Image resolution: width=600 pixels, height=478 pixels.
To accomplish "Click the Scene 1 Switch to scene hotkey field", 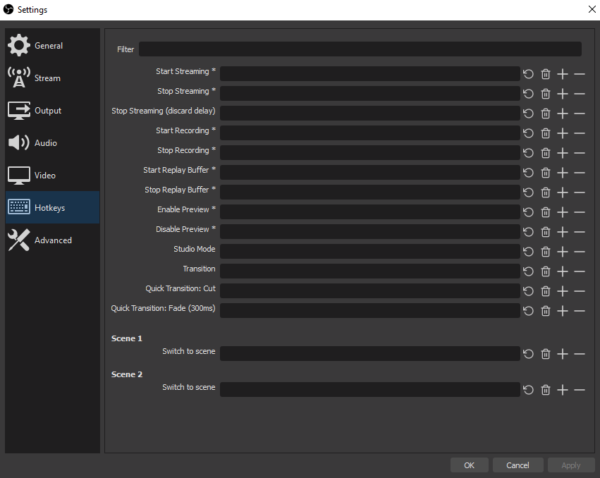I will tap(370, 354).
